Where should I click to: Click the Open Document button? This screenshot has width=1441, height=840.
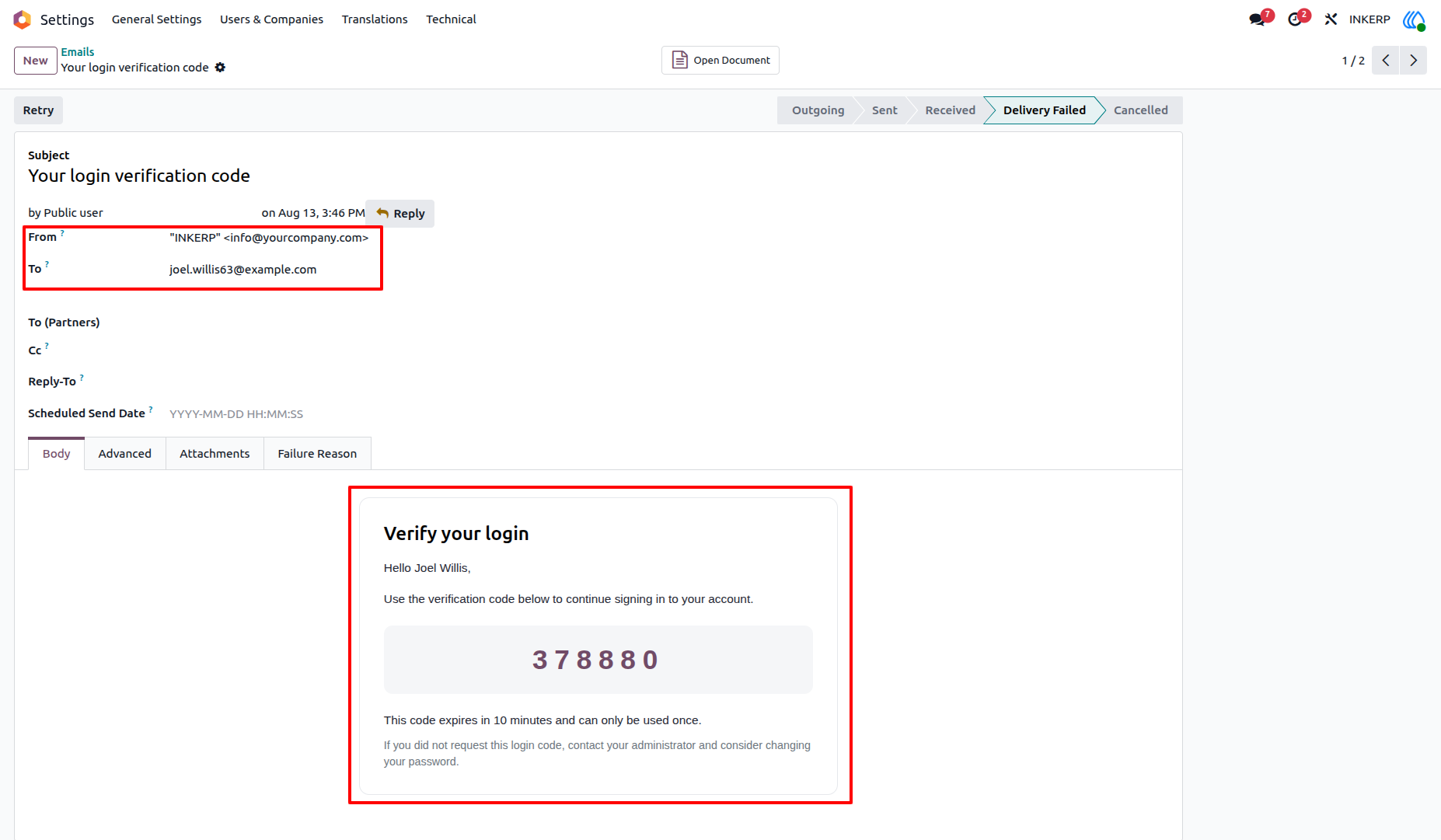click(720, 61)
